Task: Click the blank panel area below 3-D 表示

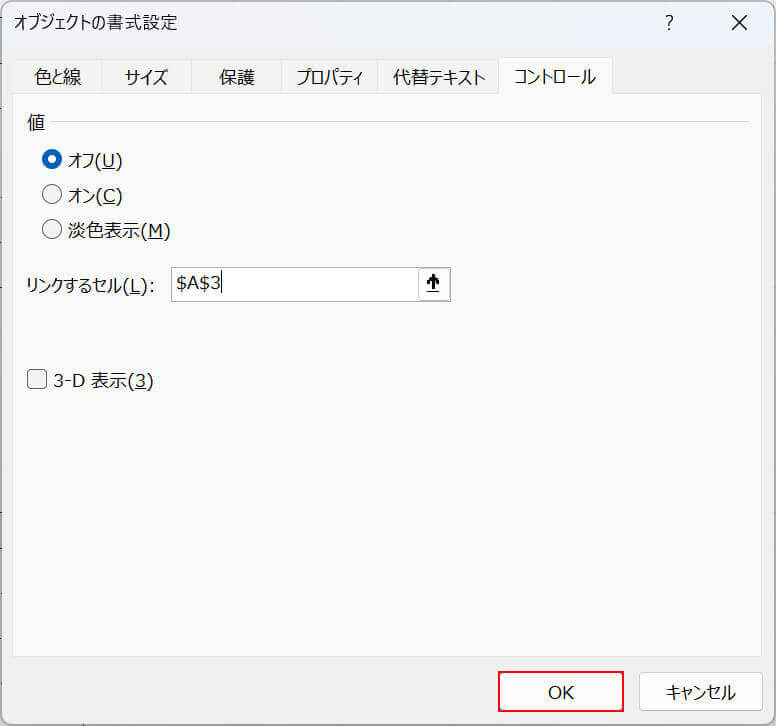Action: click(x=380, y=520)
